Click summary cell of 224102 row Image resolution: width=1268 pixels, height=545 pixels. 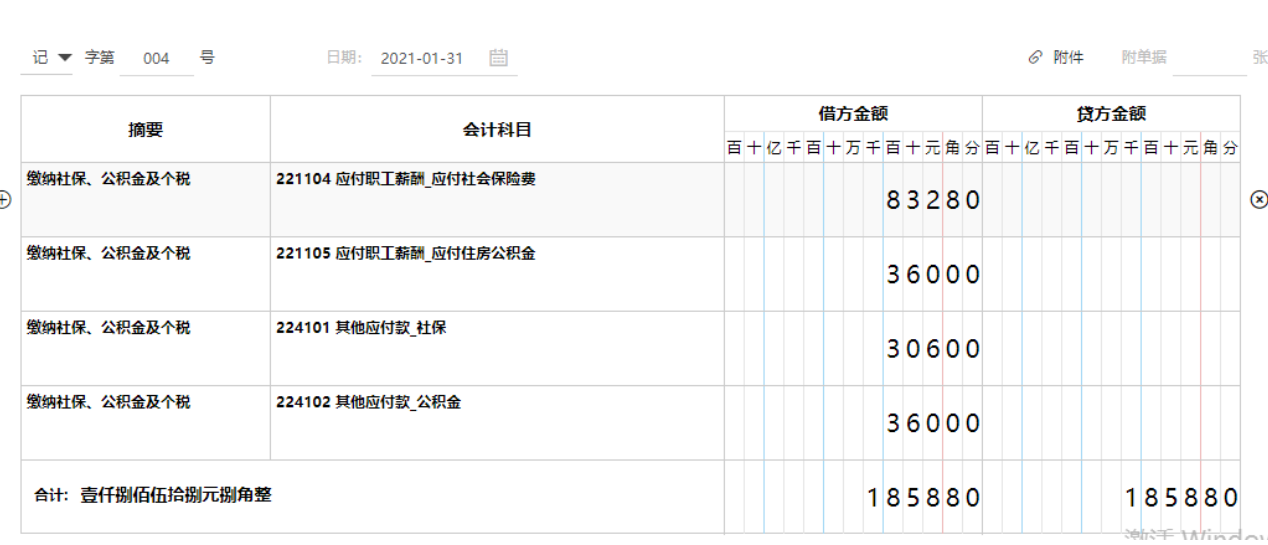point(146,423)
